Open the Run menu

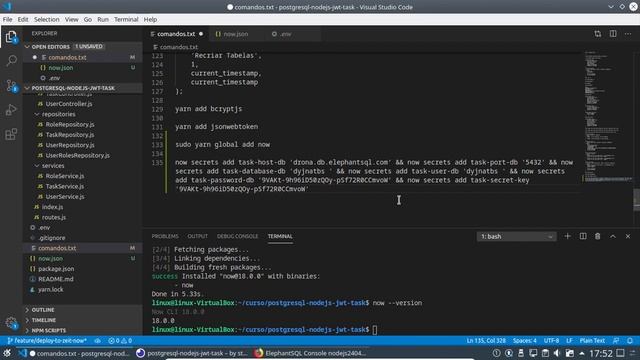pos(103,19)
